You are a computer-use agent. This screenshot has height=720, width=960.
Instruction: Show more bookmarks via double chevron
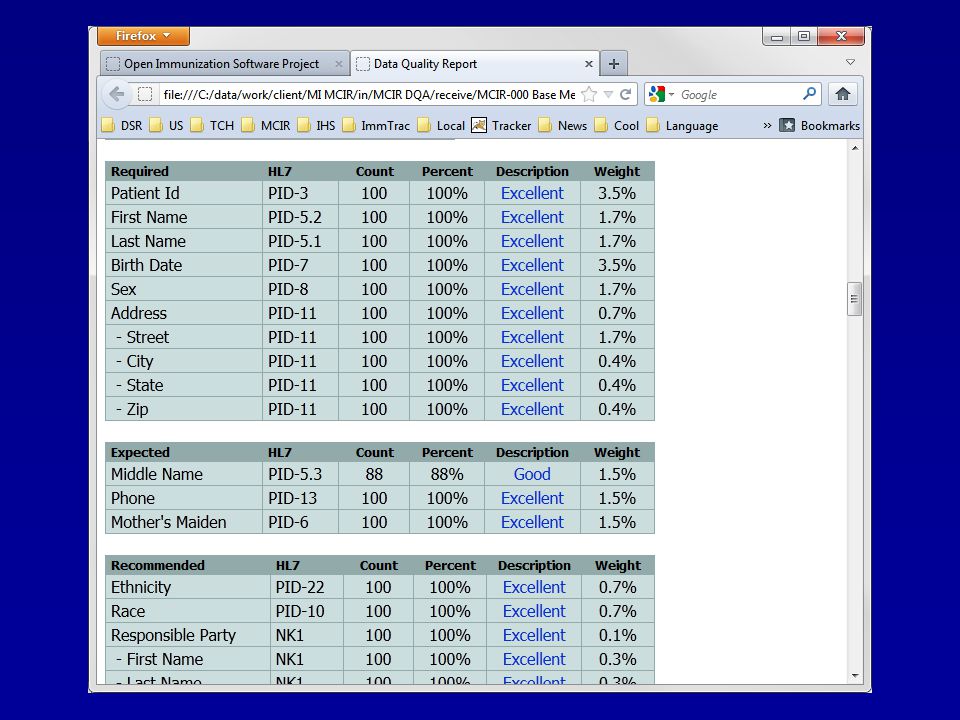[767, 126]
